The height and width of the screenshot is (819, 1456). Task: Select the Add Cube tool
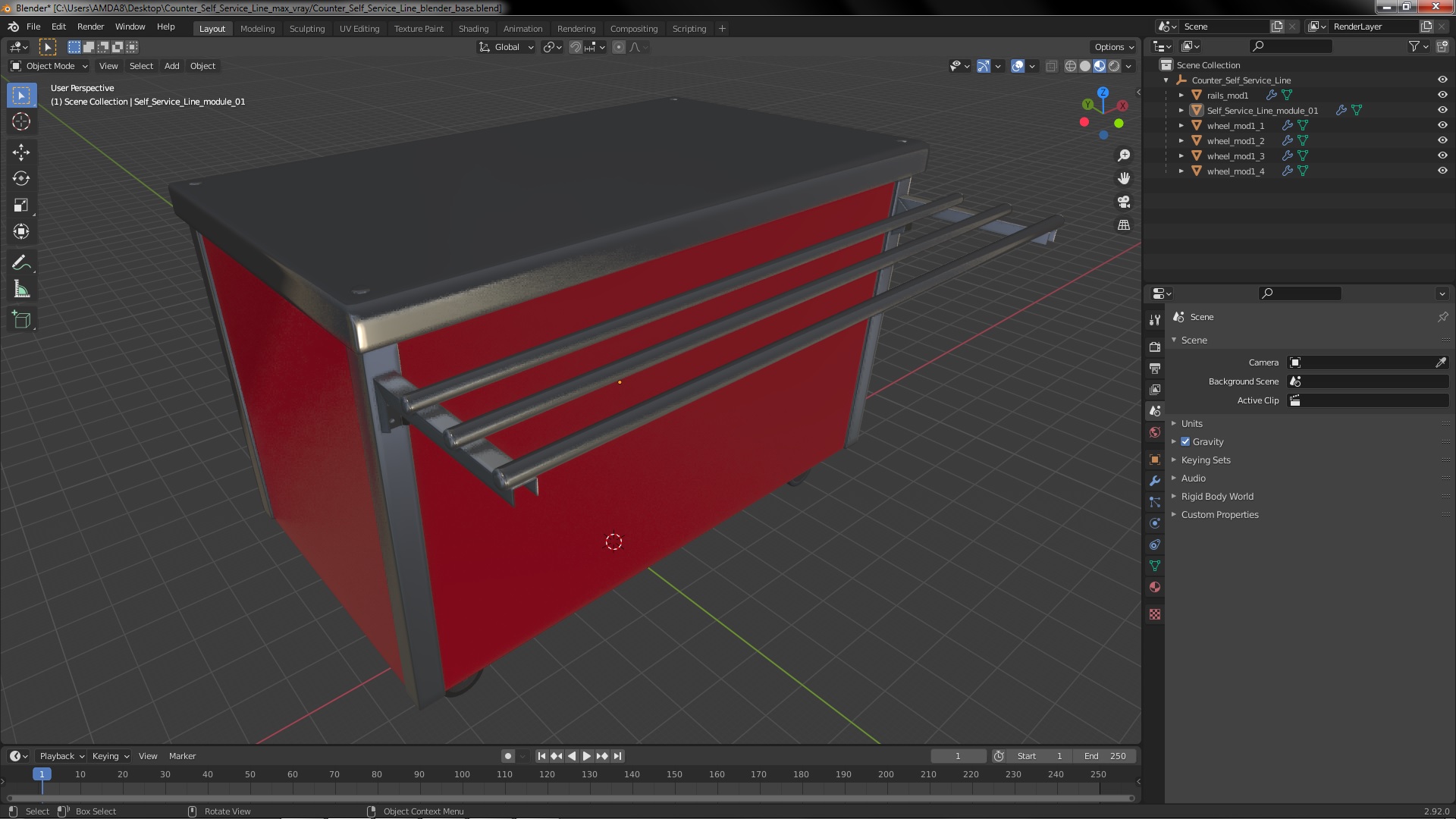[21, 320]
